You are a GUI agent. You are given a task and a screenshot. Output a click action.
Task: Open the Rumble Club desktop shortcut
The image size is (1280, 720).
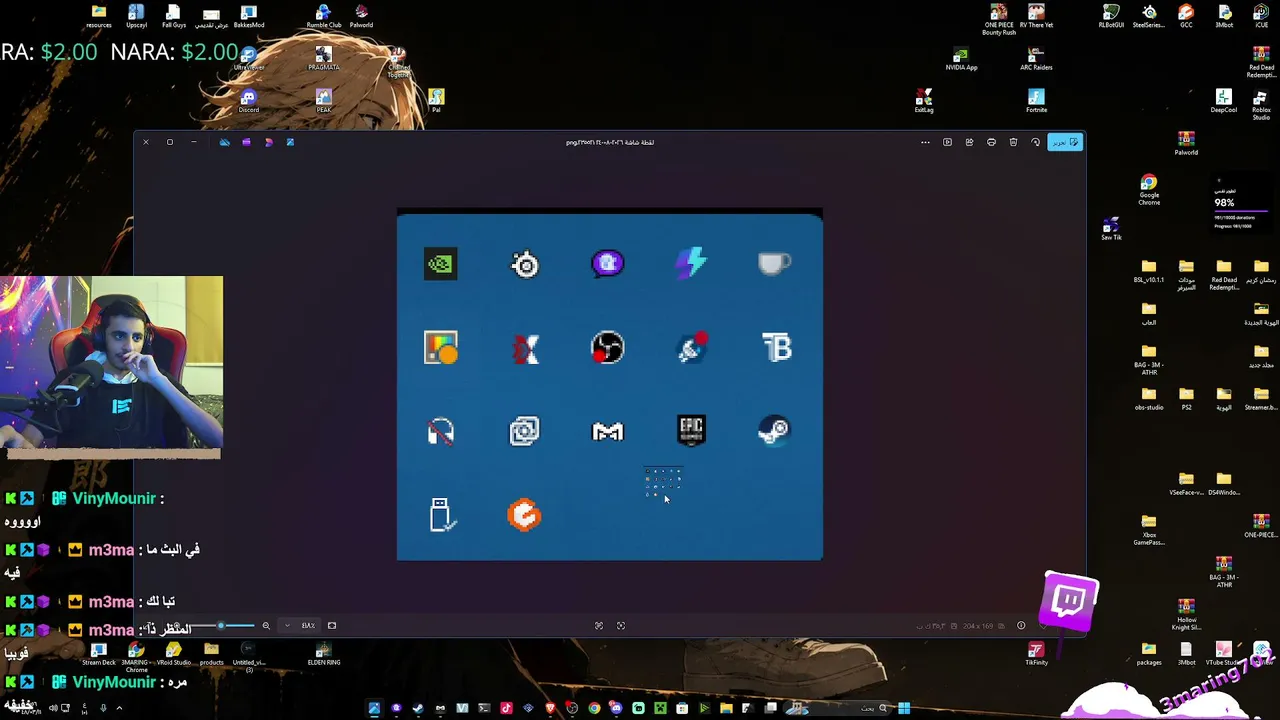click(x=324, y=16)
